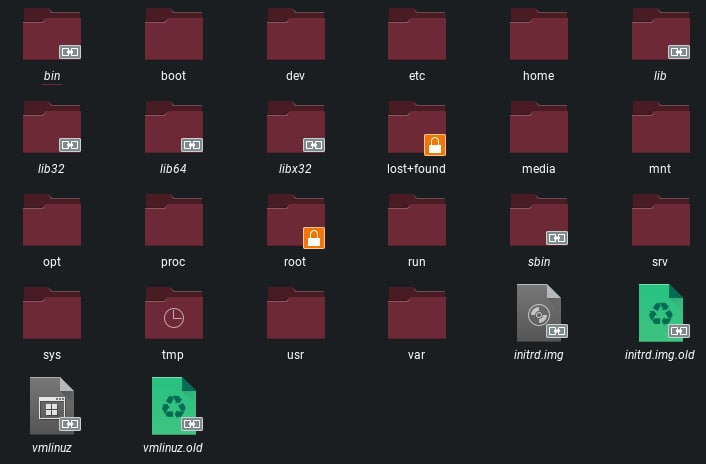
Task: Select the bin symlink folder icon
Action: click(x=52, y=34)
